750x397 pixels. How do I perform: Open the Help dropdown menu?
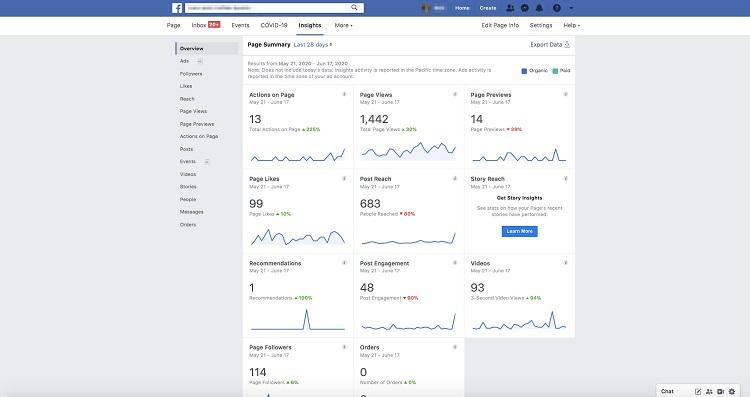click(572, 25)
